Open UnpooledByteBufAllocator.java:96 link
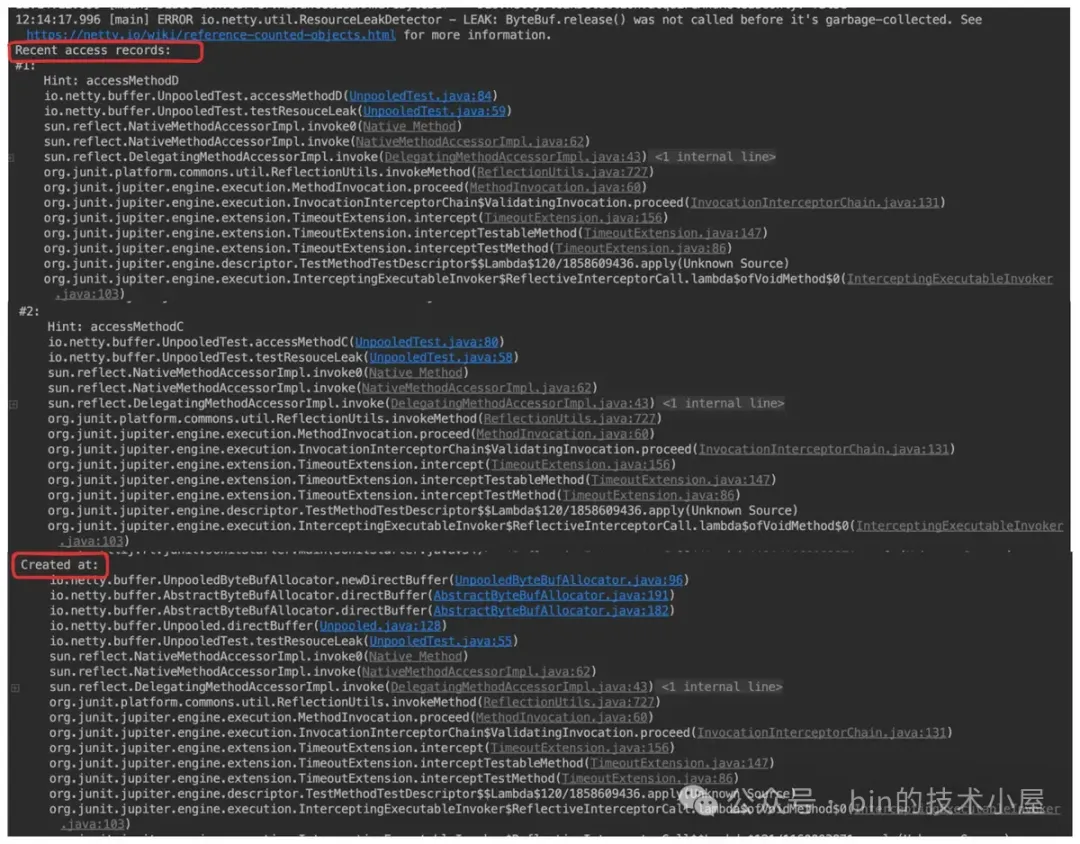Viewport: 1080px width, 844px height. click(x=569, y=580)
